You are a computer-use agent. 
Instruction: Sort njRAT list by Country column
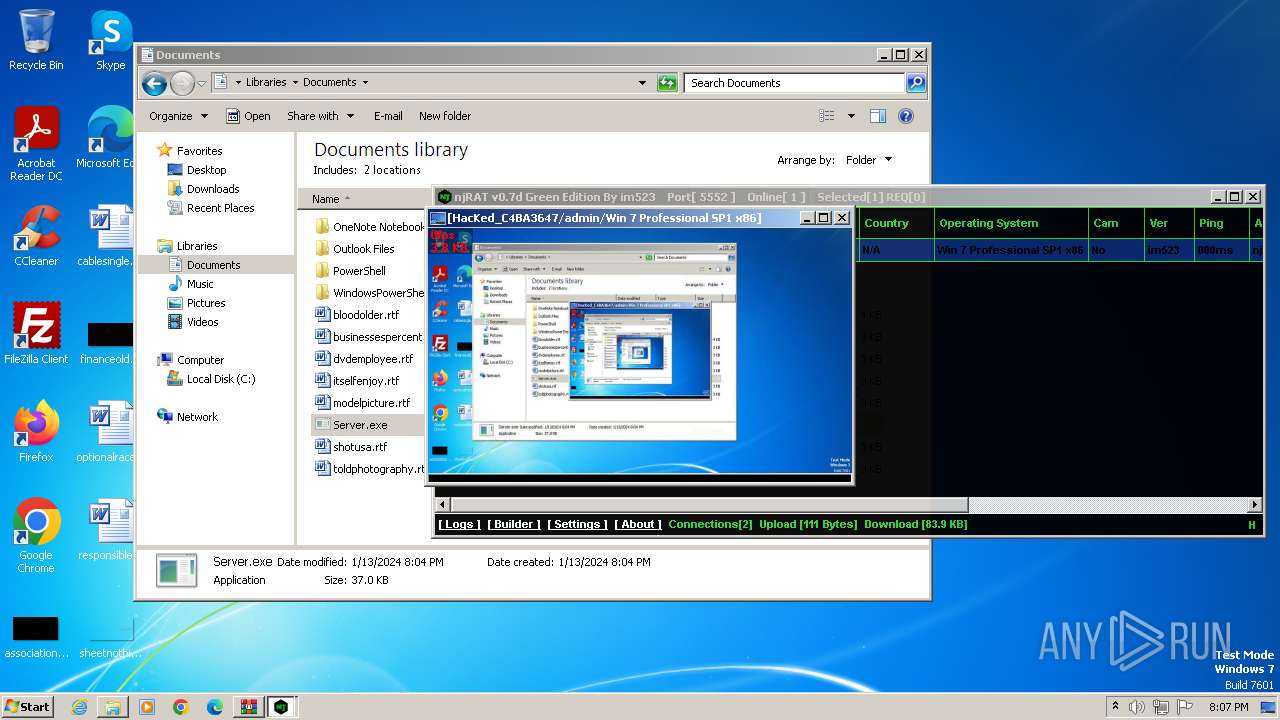point(894,223)
